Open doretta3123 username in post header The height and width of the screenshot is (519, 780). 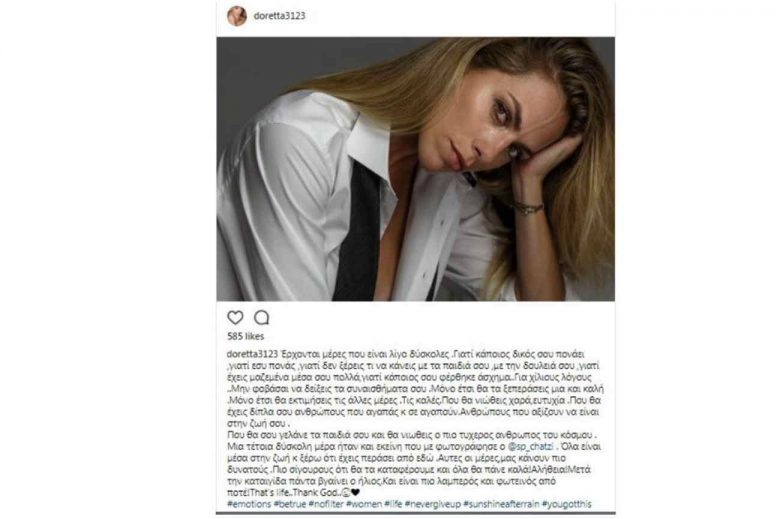pos(279,16)
